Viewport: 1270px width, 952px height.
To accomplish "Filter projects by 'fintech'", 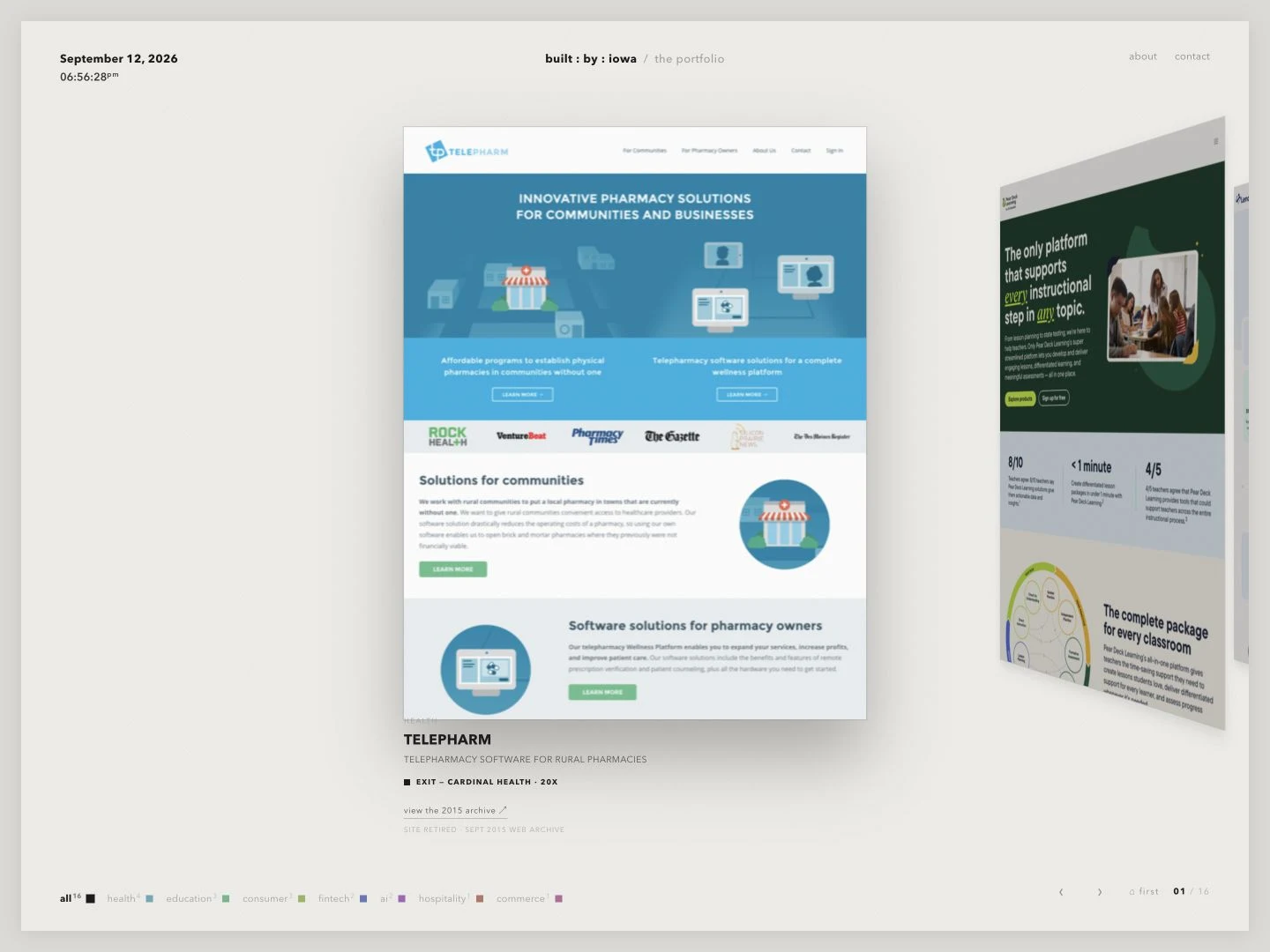I will pos(342,898).
